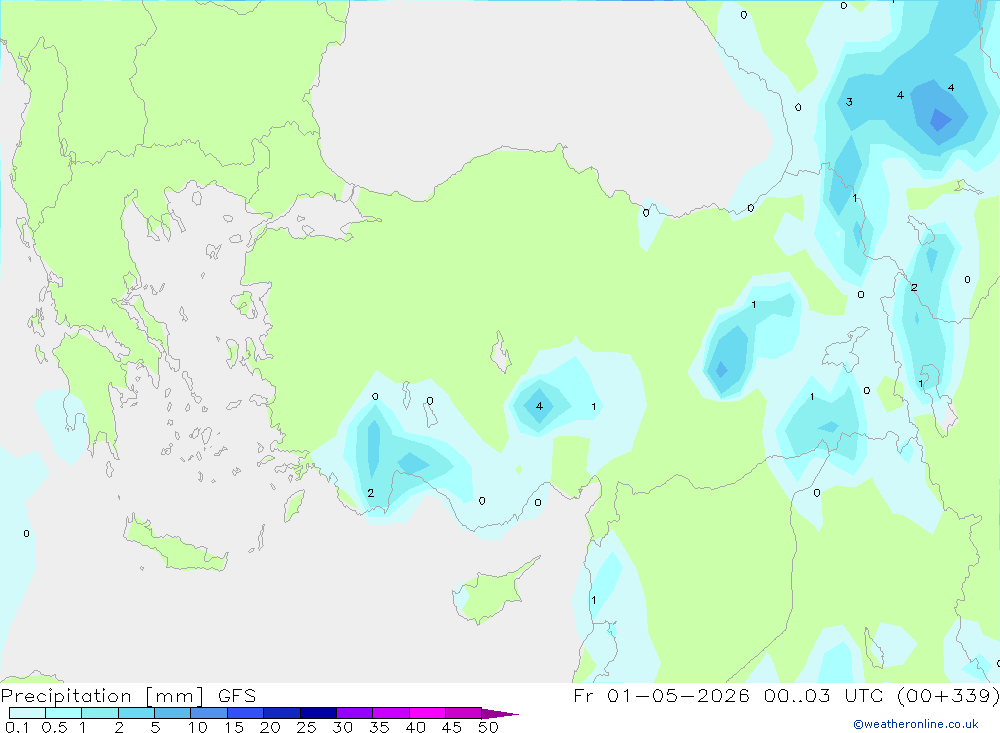Pick the 10–15 mm legend color swatch
Viewport: 1000px width, 733px height.
click(x=209, y=713)
